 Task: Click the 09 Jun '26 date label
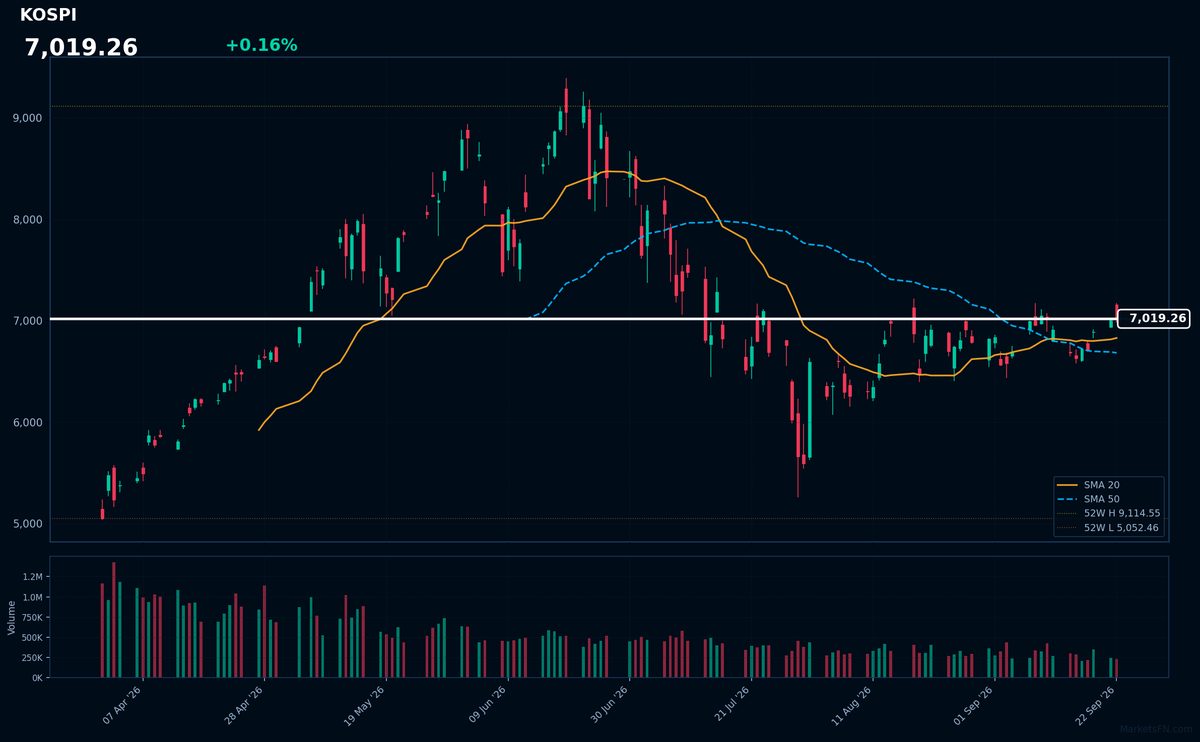point(487,705)
